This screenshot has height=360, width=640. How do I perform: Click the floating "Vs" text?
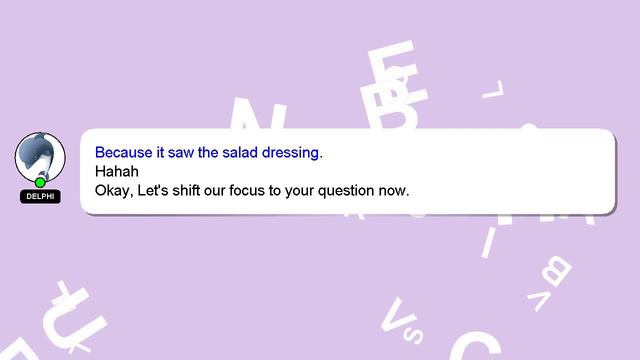(402, 321)
